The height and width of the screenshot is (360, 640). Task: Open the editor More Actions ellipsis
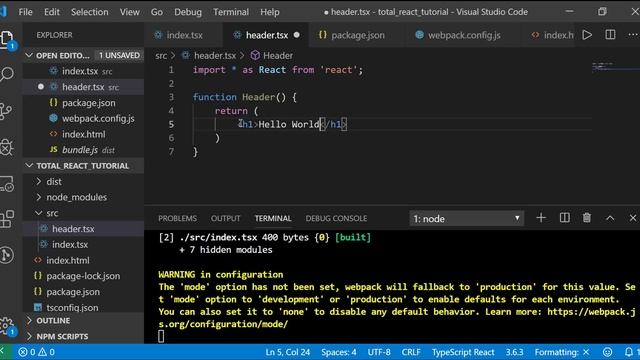pos(633,35)
